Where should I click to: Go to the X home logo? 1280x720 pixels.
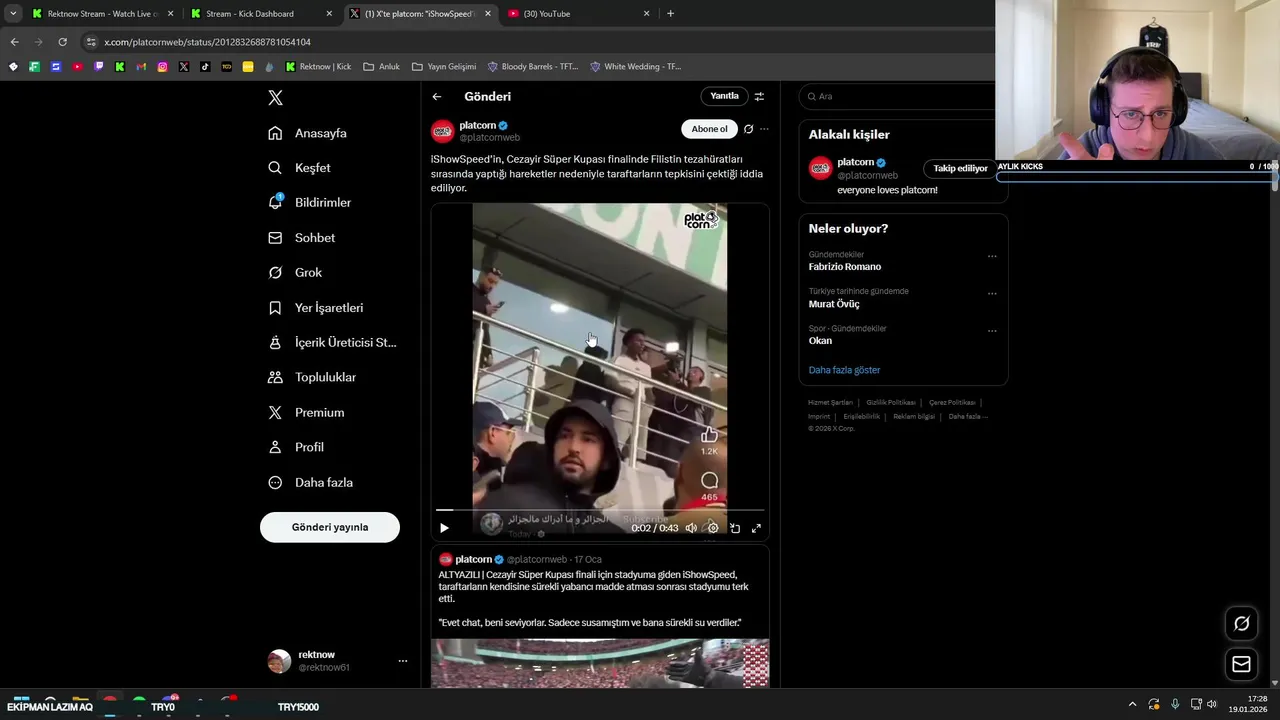point(275,97)
